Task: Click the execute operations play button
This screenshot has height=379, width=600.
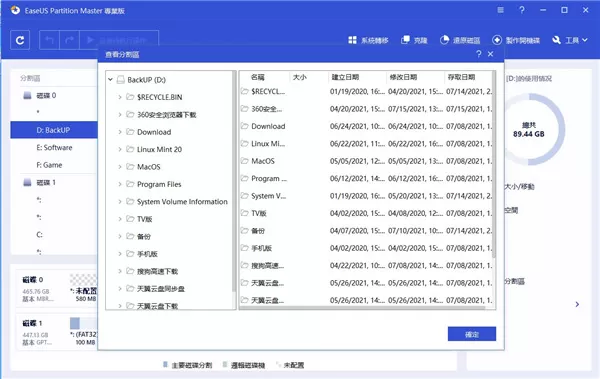Action: click(90, 40)
